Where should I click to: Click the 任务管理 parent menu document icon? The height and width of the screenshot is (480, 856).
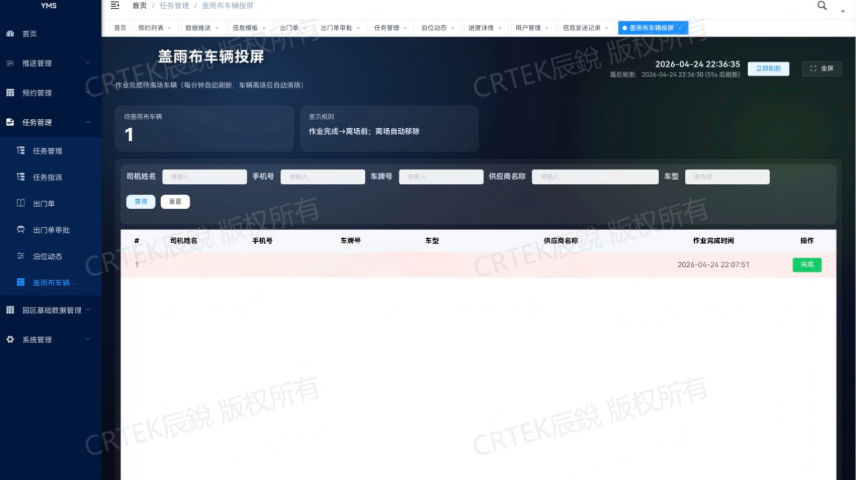pyautogui.click(x=10, y=122)
